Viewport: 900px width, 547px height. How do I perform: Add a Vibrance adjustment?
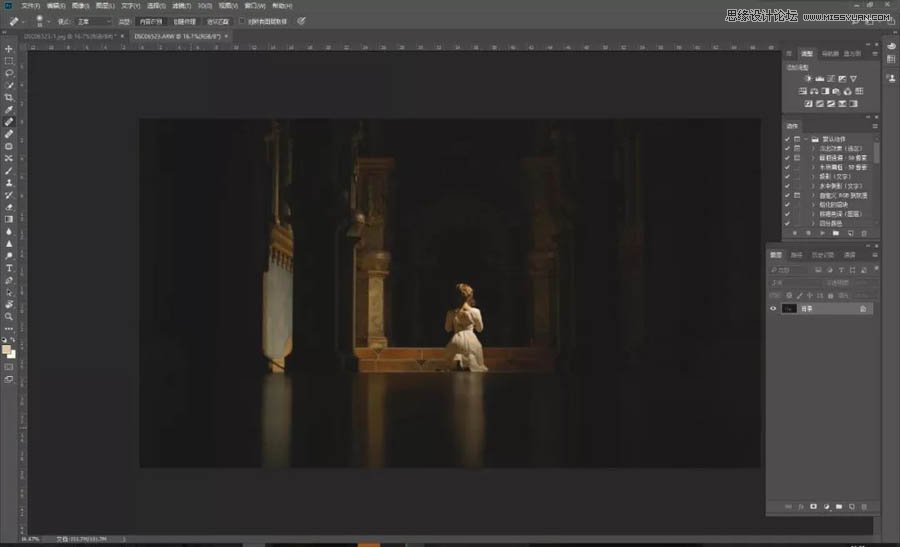tap(854, 79)
